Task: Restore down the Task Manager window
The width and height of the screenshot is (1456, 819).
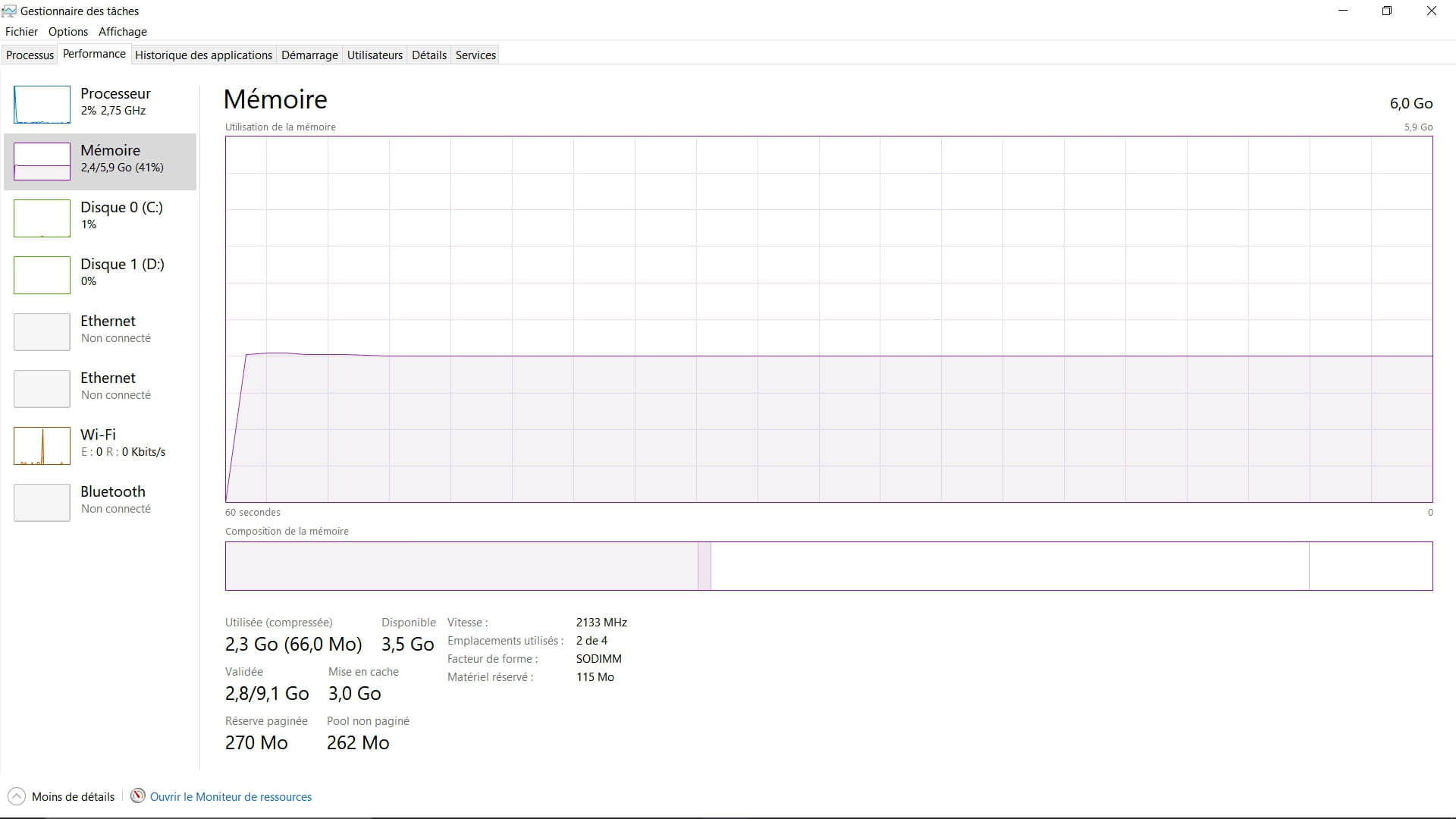Action: point(1387,11)
